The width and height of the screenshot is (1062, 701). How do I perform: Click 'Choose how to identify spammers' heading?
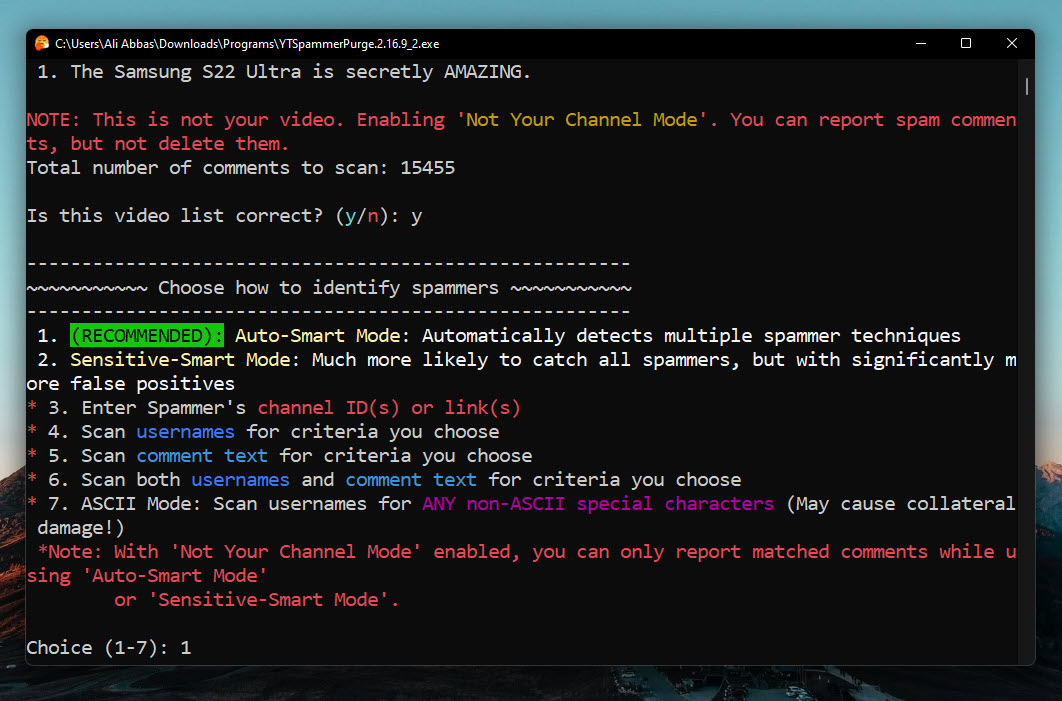328,288
